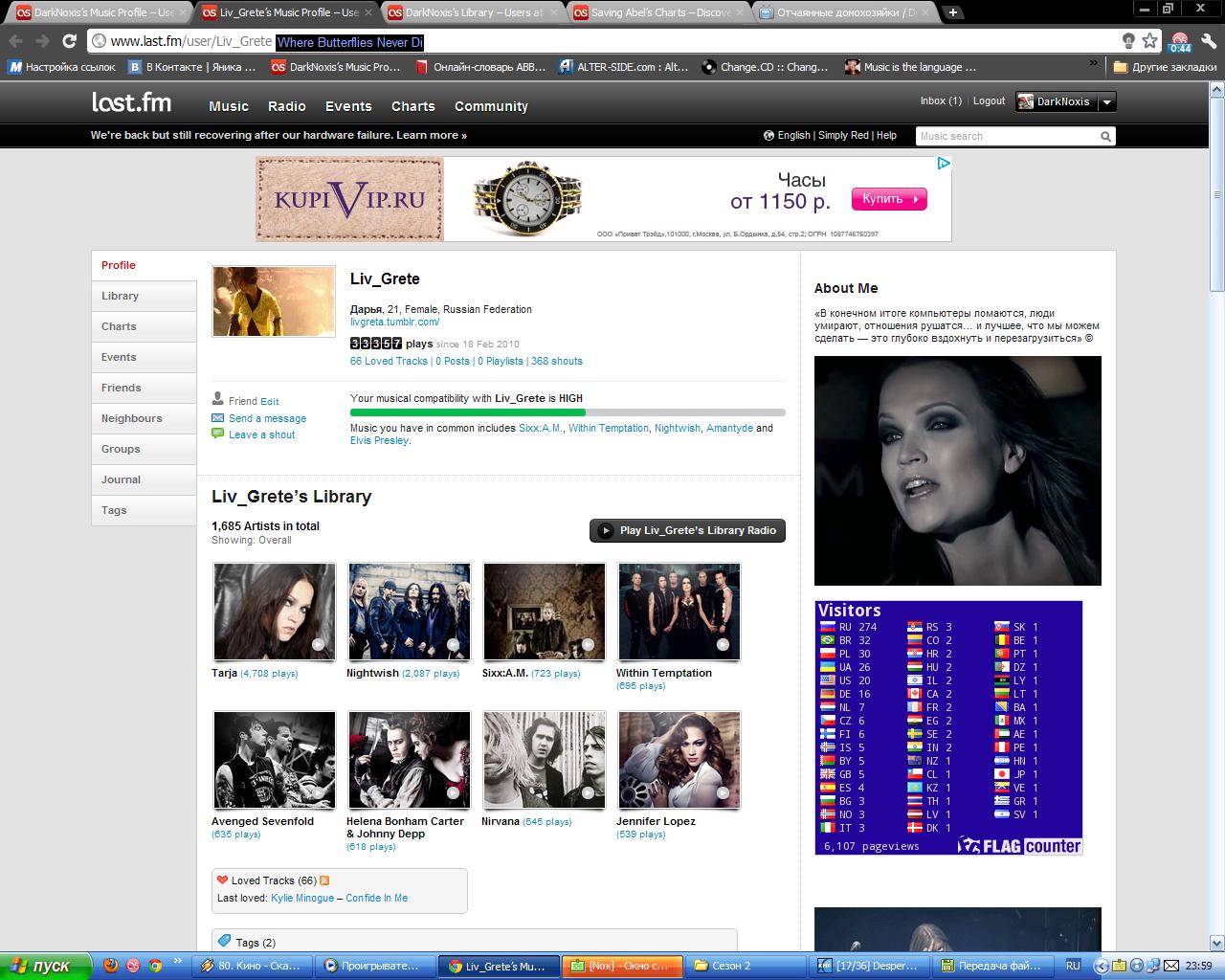
Task: Click the Купить button in the ad
Action: [889, 199]
